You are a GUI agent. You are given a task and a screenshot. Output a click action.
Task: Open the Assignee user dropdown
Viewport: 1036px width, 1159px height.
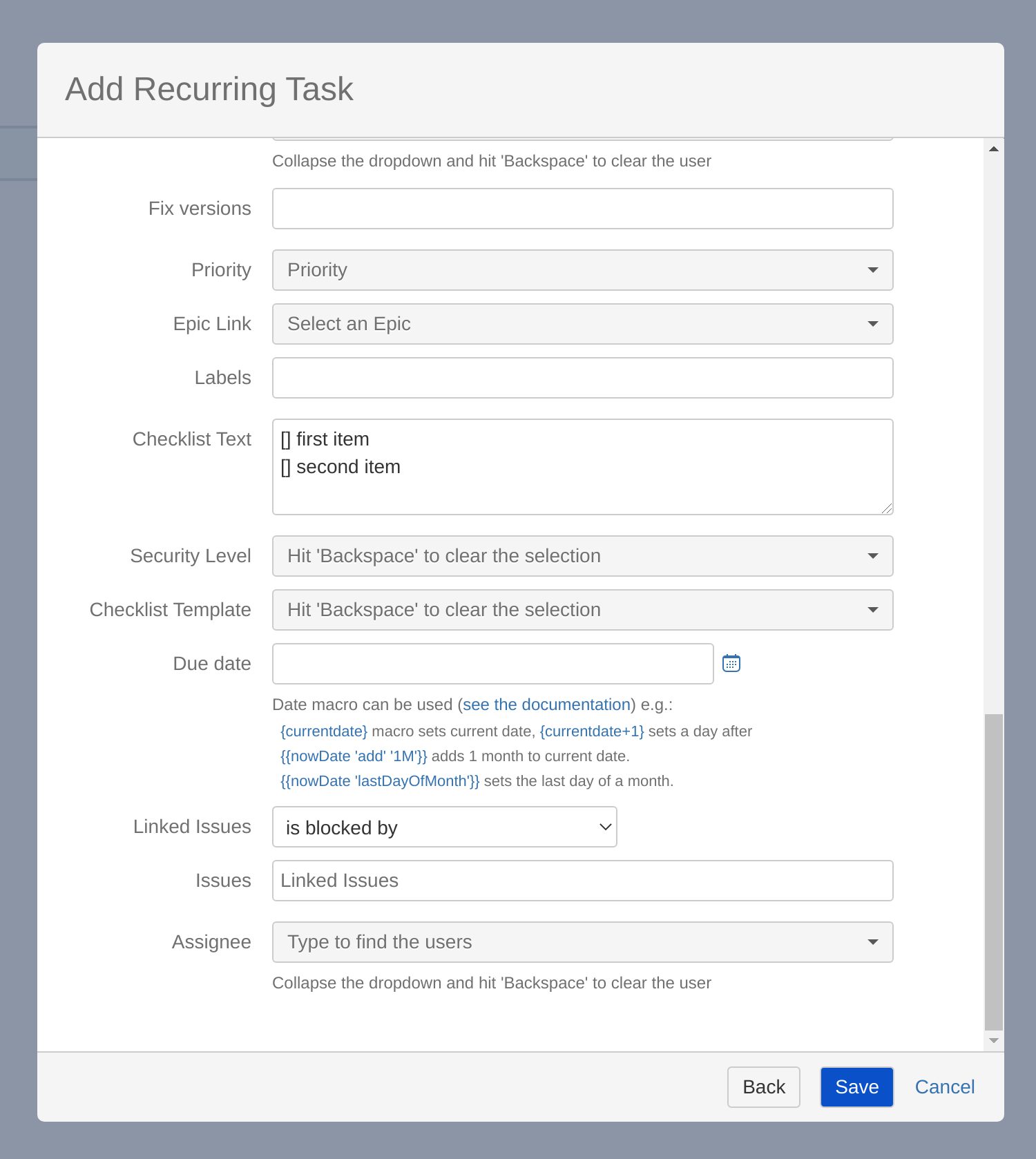coord(582,942)
